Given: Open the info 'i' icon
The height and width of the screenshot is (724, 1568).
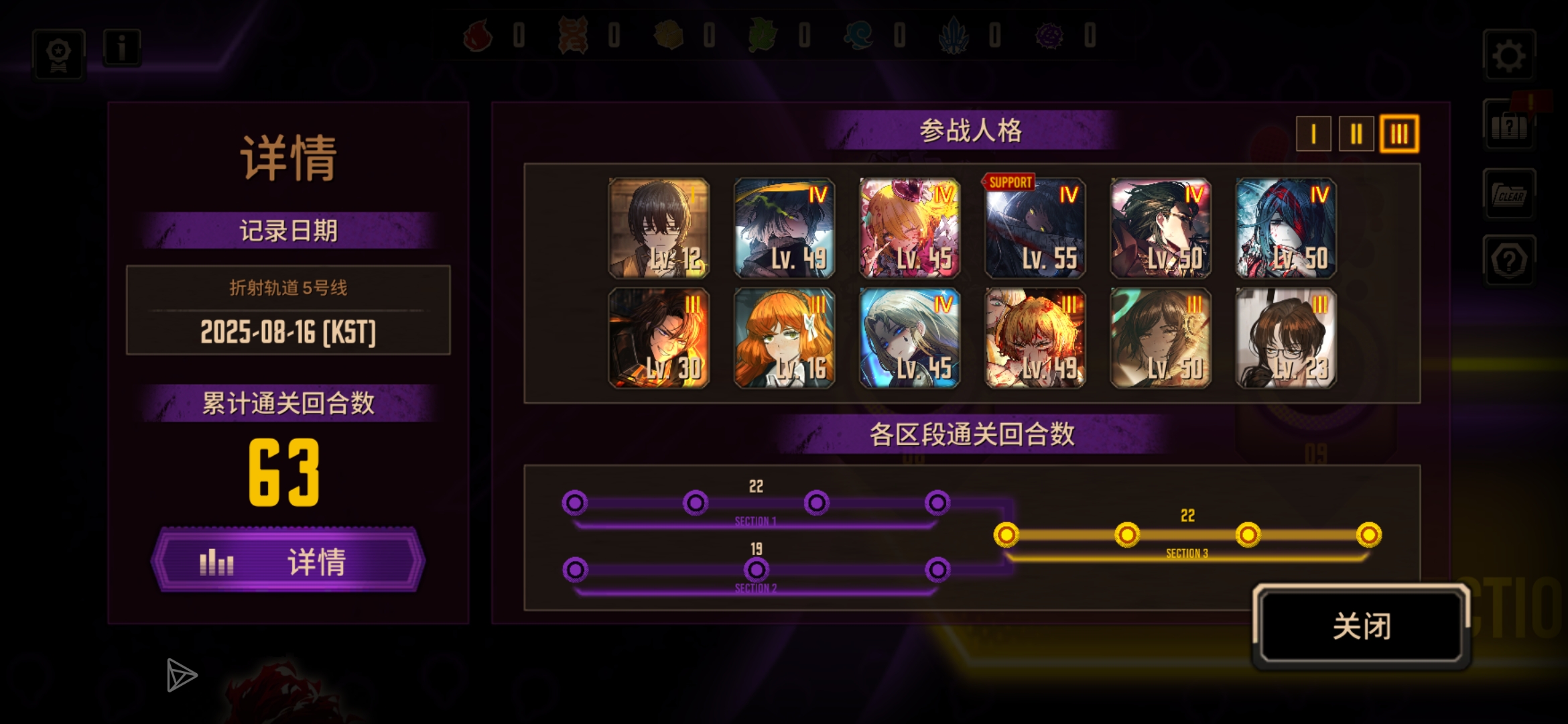Looking at the screenshot, I should pyautogui.click(x=122, y=48).
